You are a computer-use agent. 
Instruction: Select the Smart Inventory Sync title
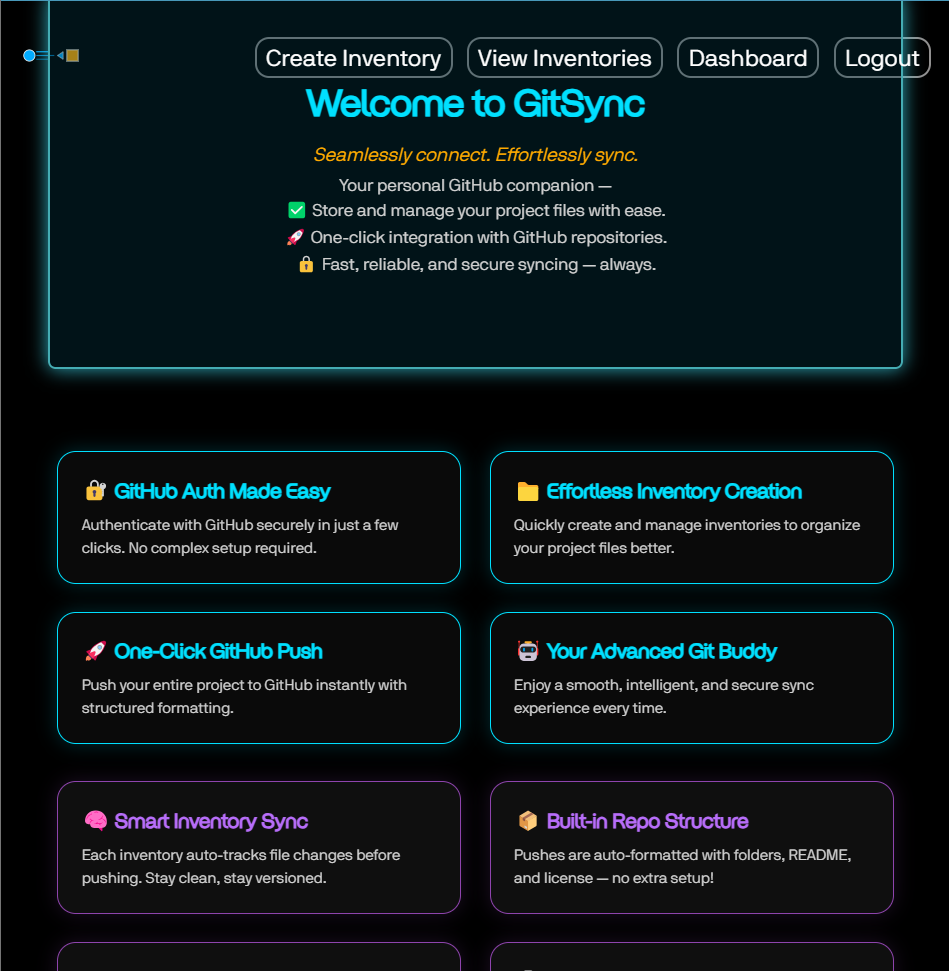coord(211,821)
